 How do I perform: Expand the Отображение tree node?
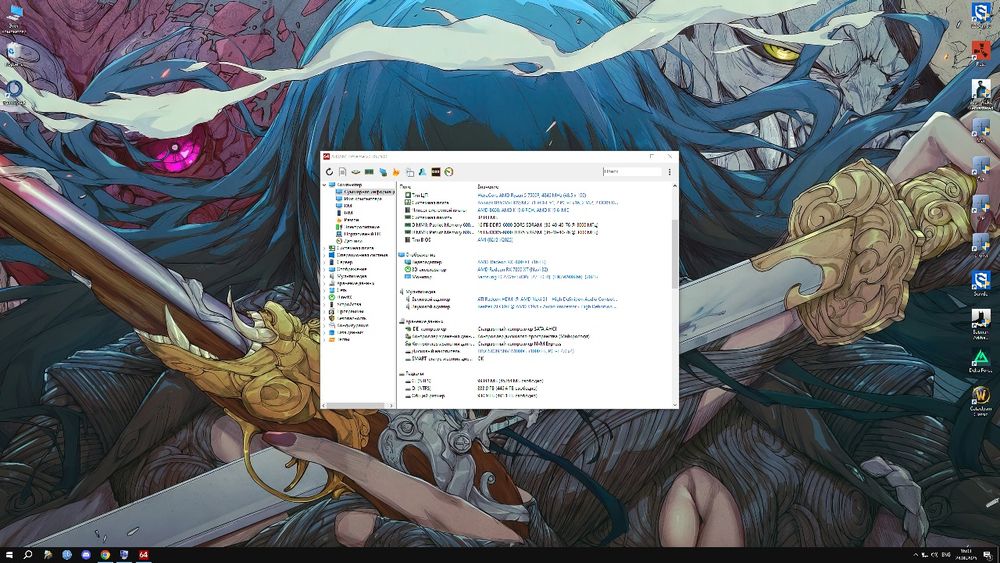[325, 269]
